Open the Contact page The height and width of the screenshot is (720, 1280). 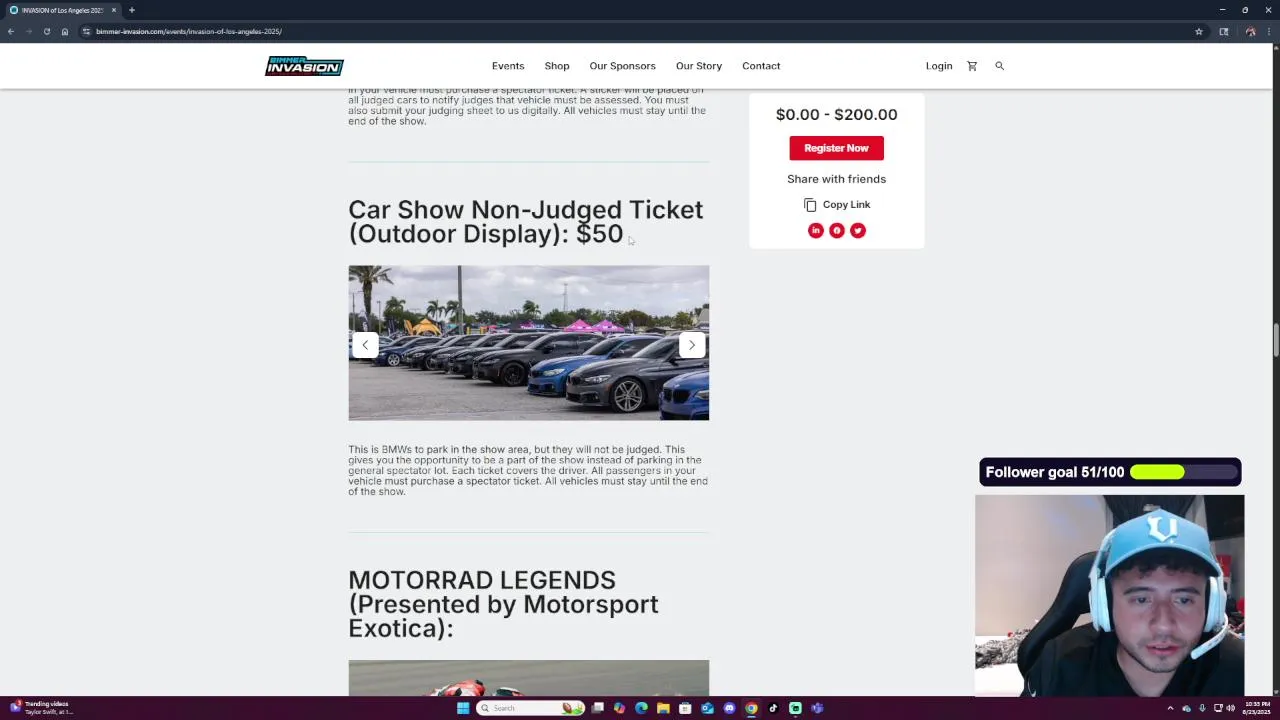[761, 66]
